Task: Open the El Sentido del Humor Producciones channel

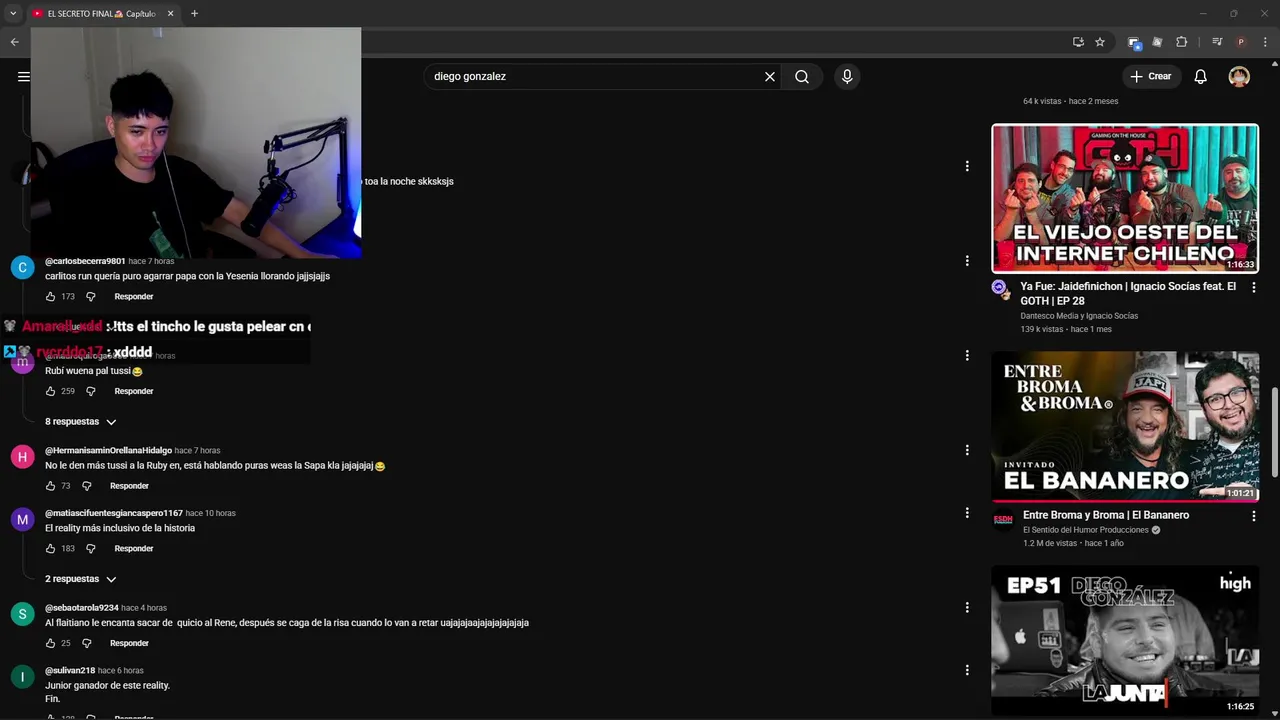Action: click(1086, 530)
